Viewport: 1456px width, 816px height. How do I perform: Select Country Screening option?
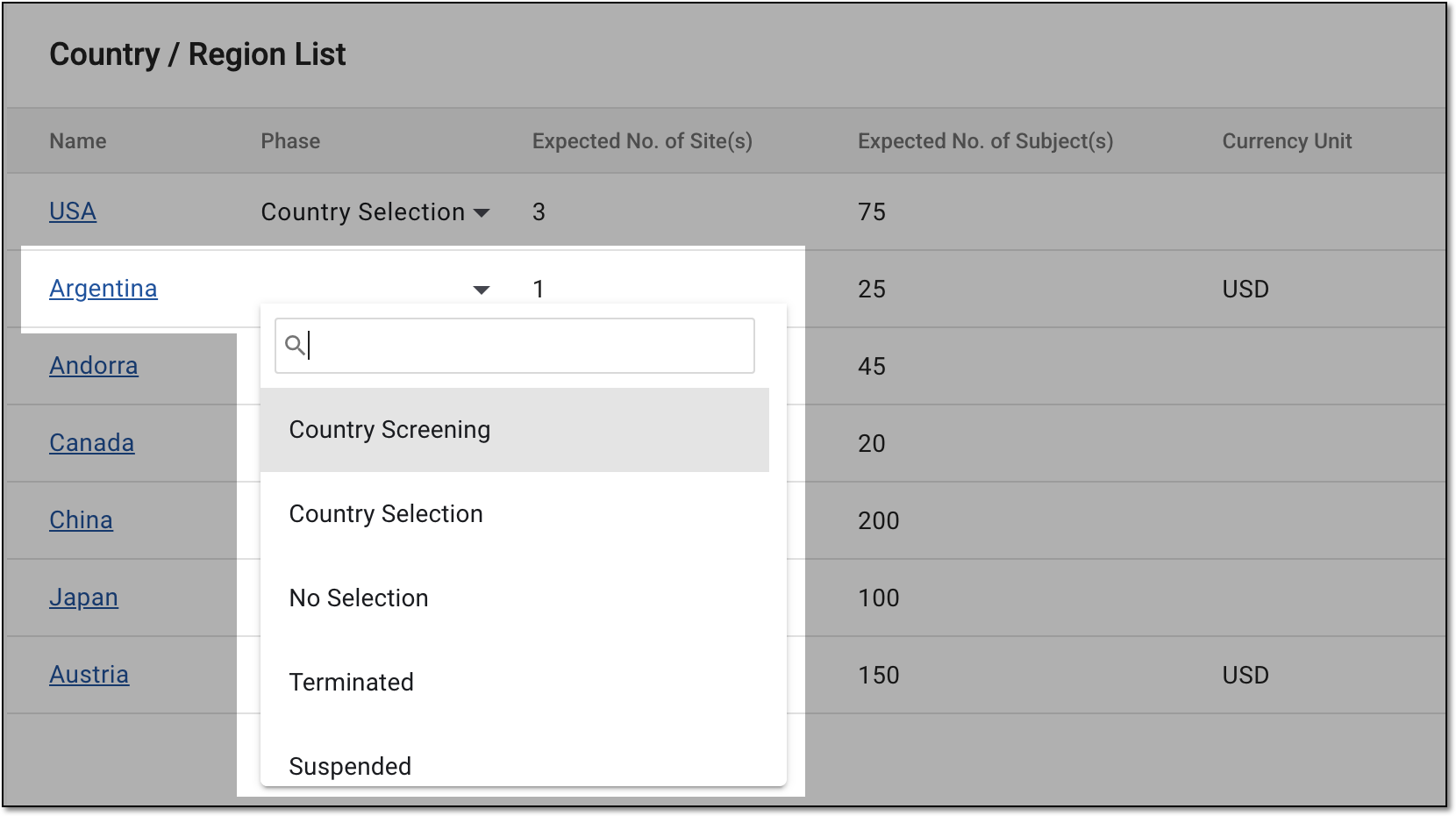point(515,430)
